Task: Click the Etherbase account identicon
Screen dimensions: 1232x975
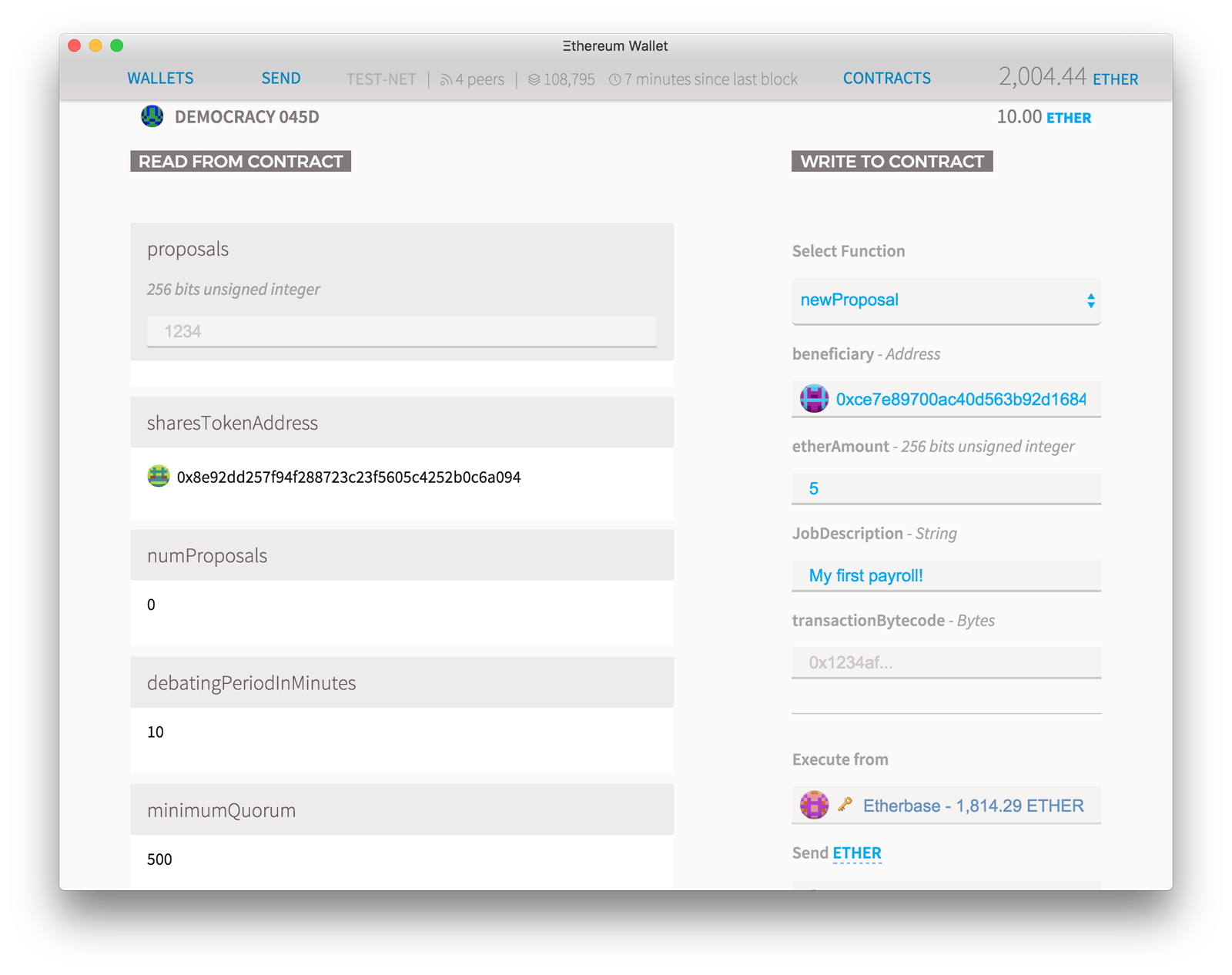Action: point(814,806)
